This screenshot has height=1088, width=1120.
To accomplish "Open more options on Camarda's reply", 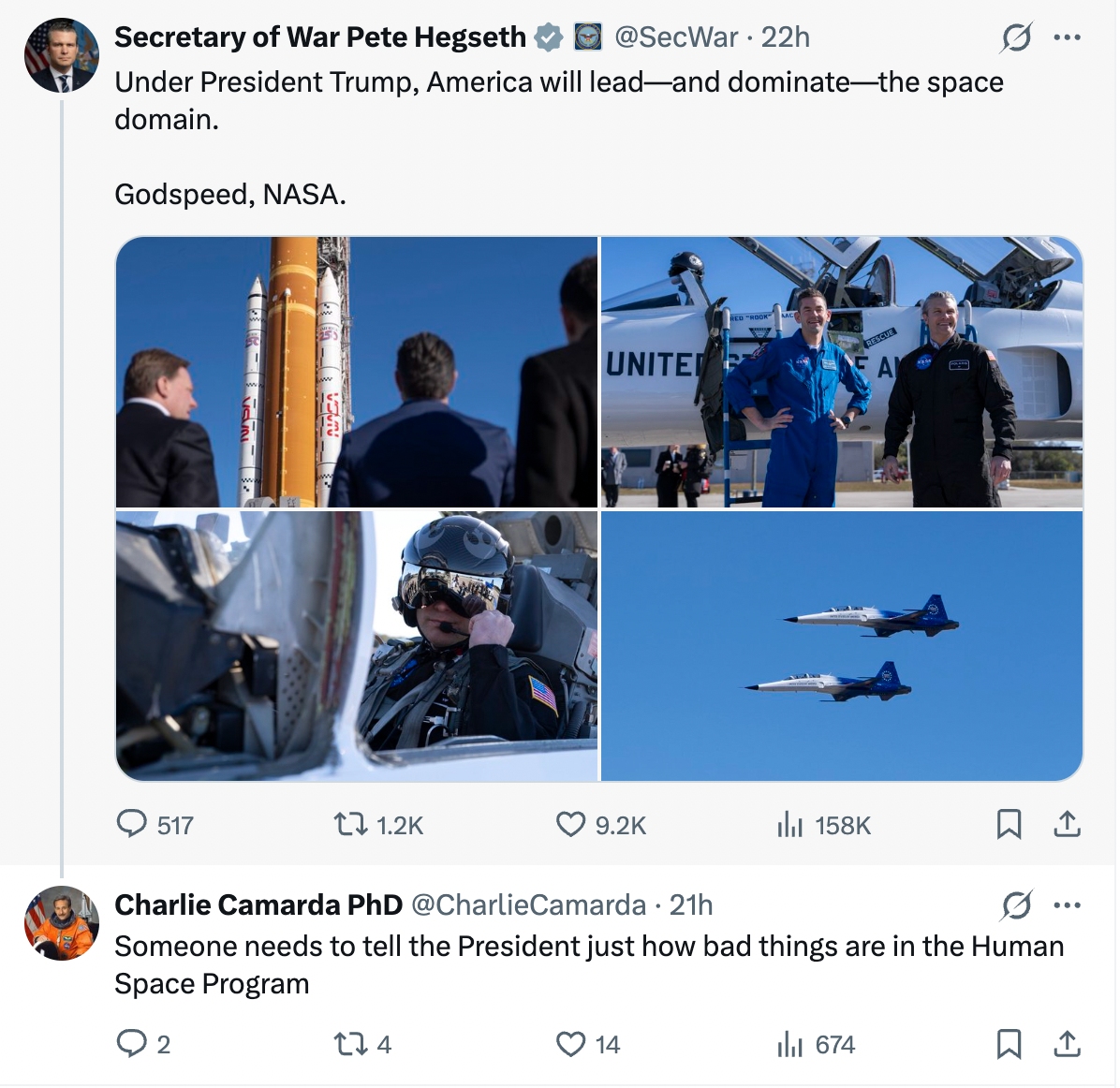I will (1067, 905).
